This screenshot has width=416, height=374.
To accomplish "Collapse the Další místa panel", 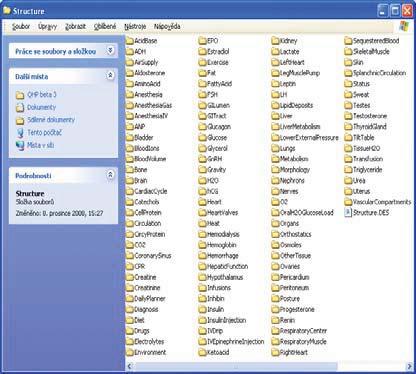I will tap(110, 76).
